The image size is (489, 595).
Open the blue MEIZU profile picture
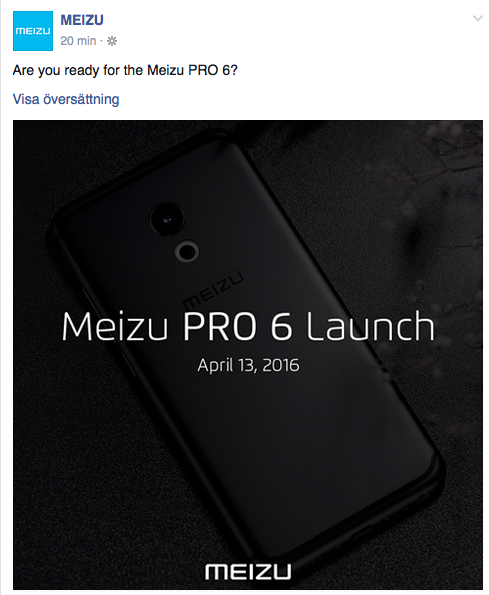33,31
